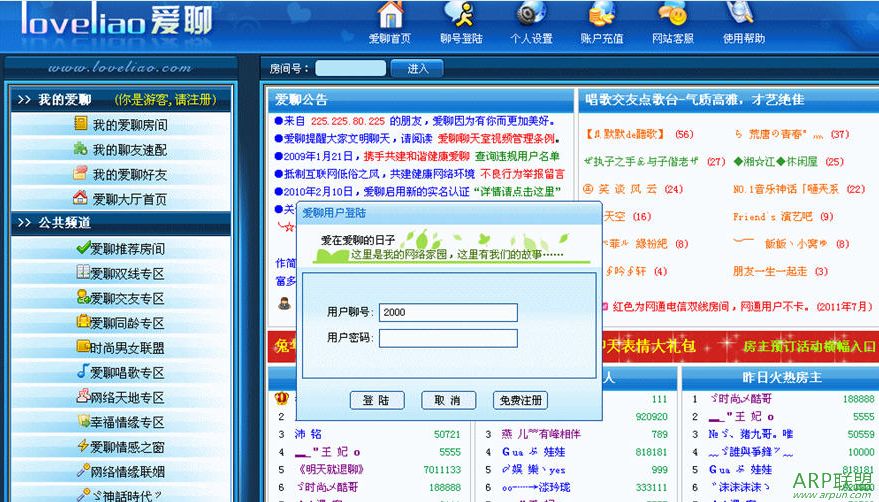Click the 登陆 button in login dialog
Screen dimensions: 879x502
[377, 400]
